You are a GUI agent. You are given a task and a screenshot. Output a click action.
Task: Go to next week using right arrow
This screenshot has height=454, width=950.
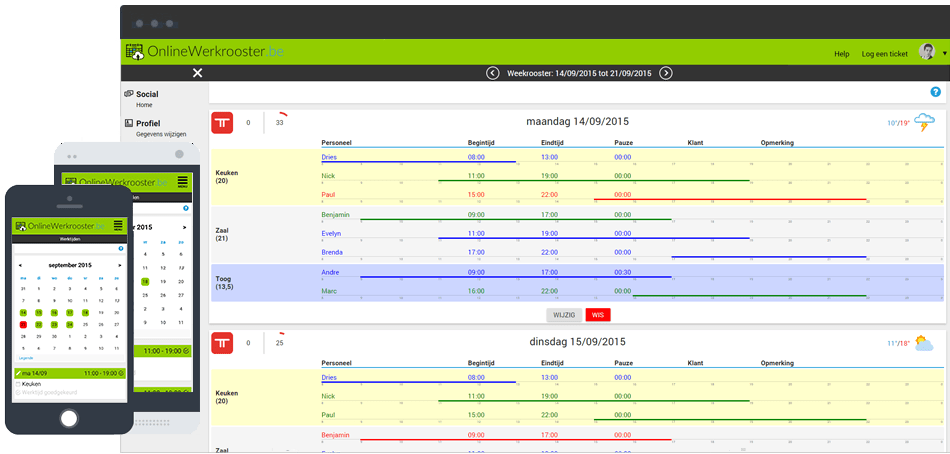[666, 73]
